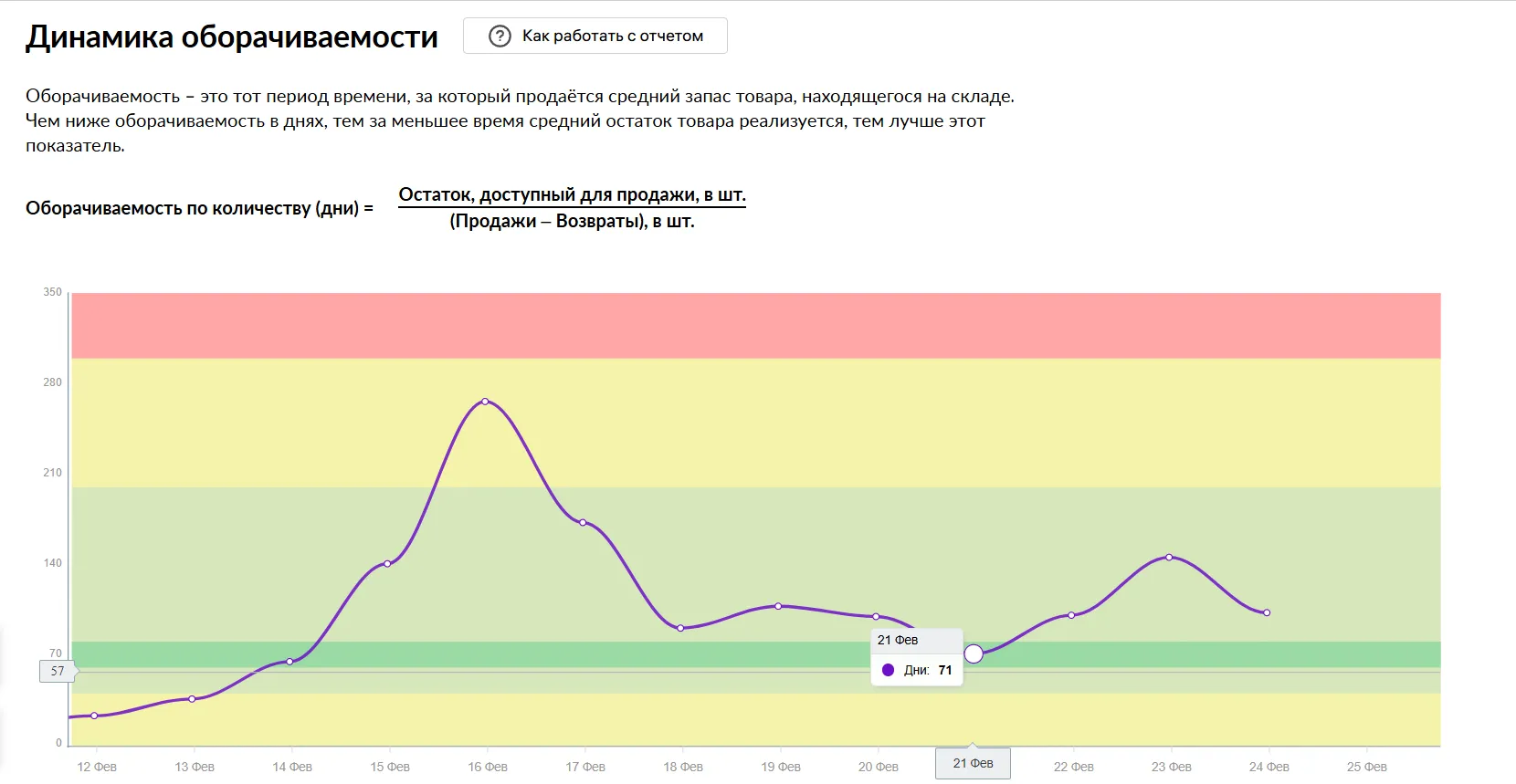This screenshot has width=1516, height=784.
Task: Select the 18 Фев data point marker
Action: [x=680, y=628]
